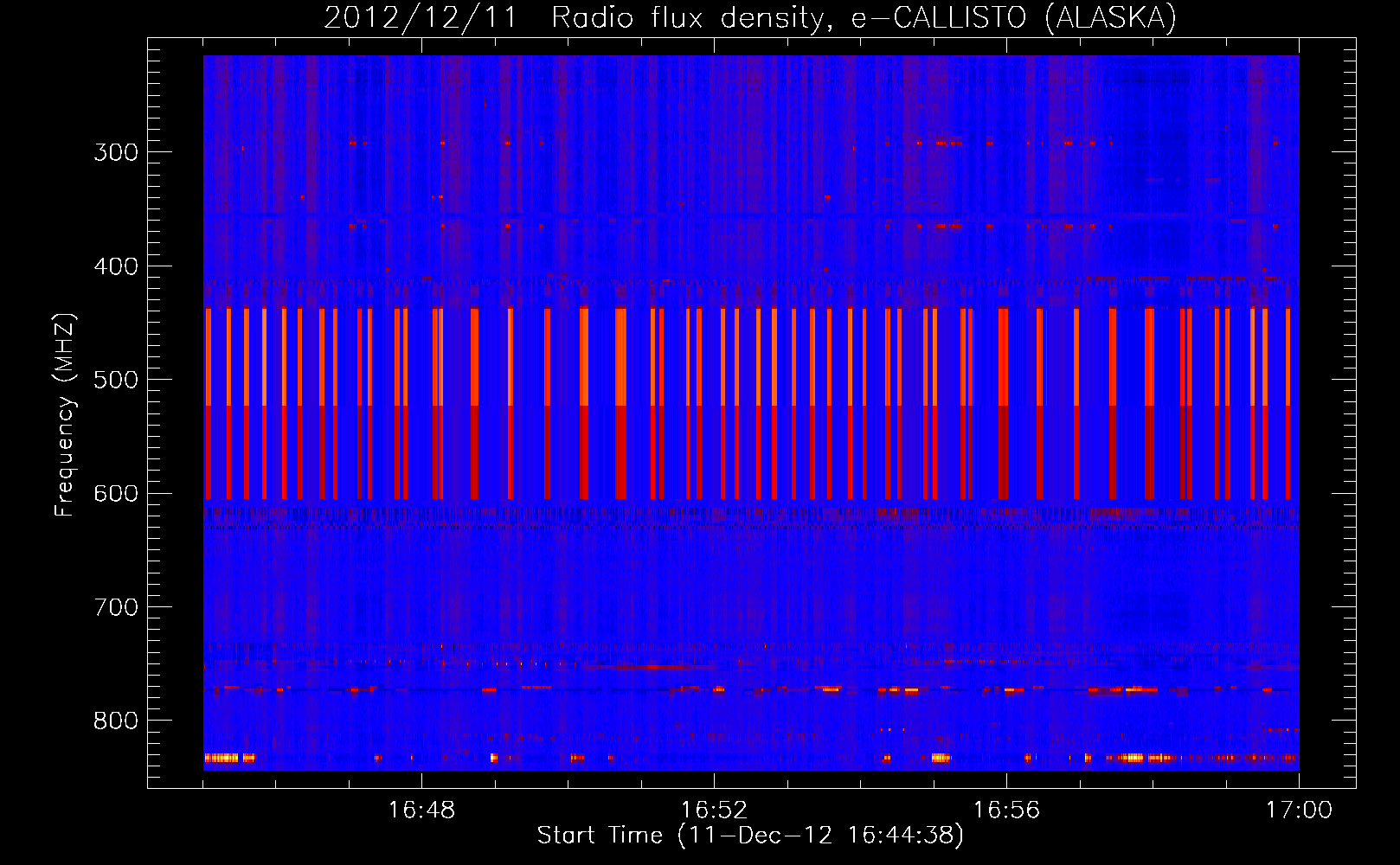1400x865 pixels.
Task: Click the 16:56 time tick label
Action: 1006,811
